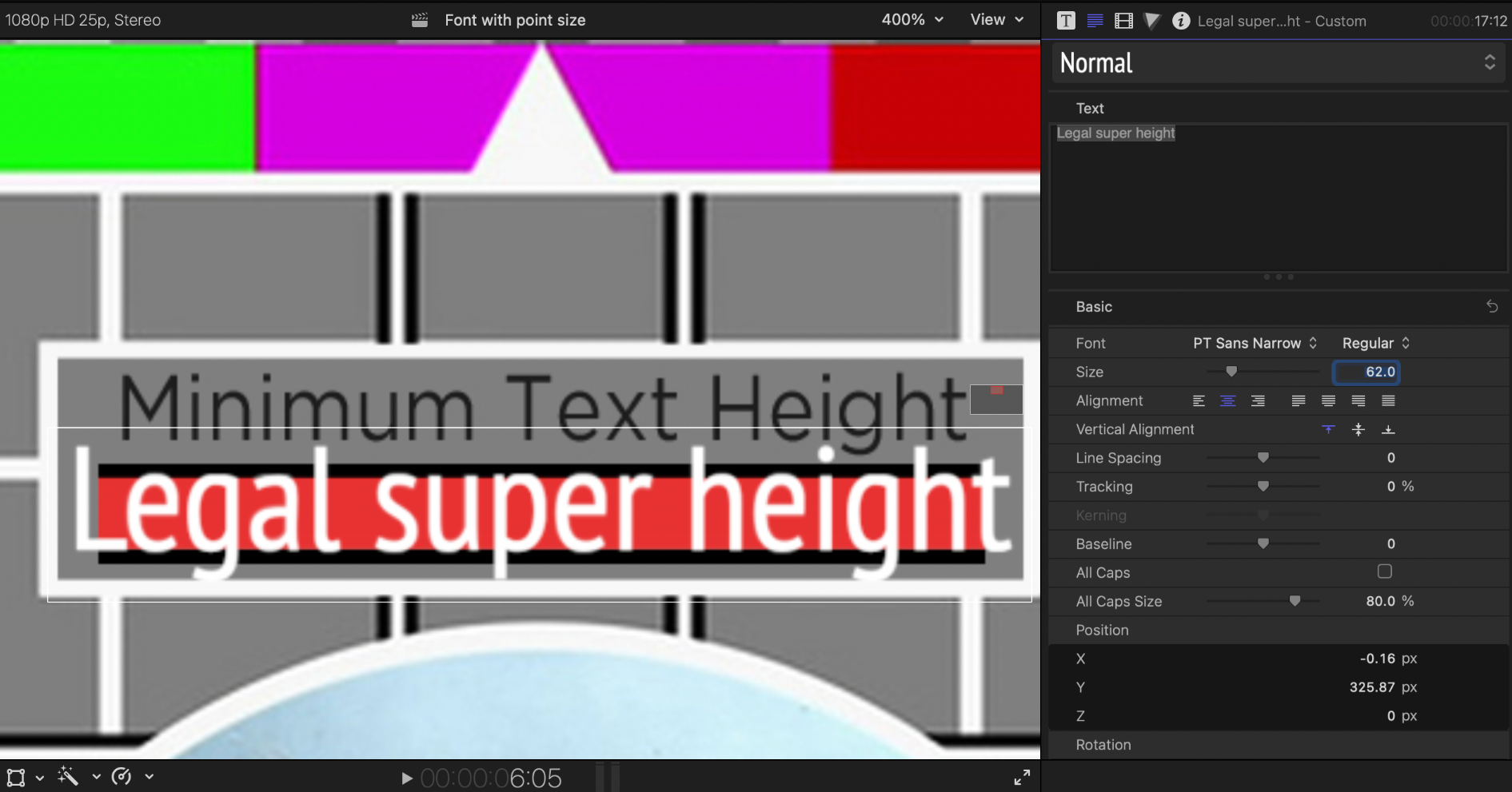Viewport: 1512px width, 792px height.
Task: Click the '1080p HD 25p, Stereo' format label
Action: tap(83, 20)
